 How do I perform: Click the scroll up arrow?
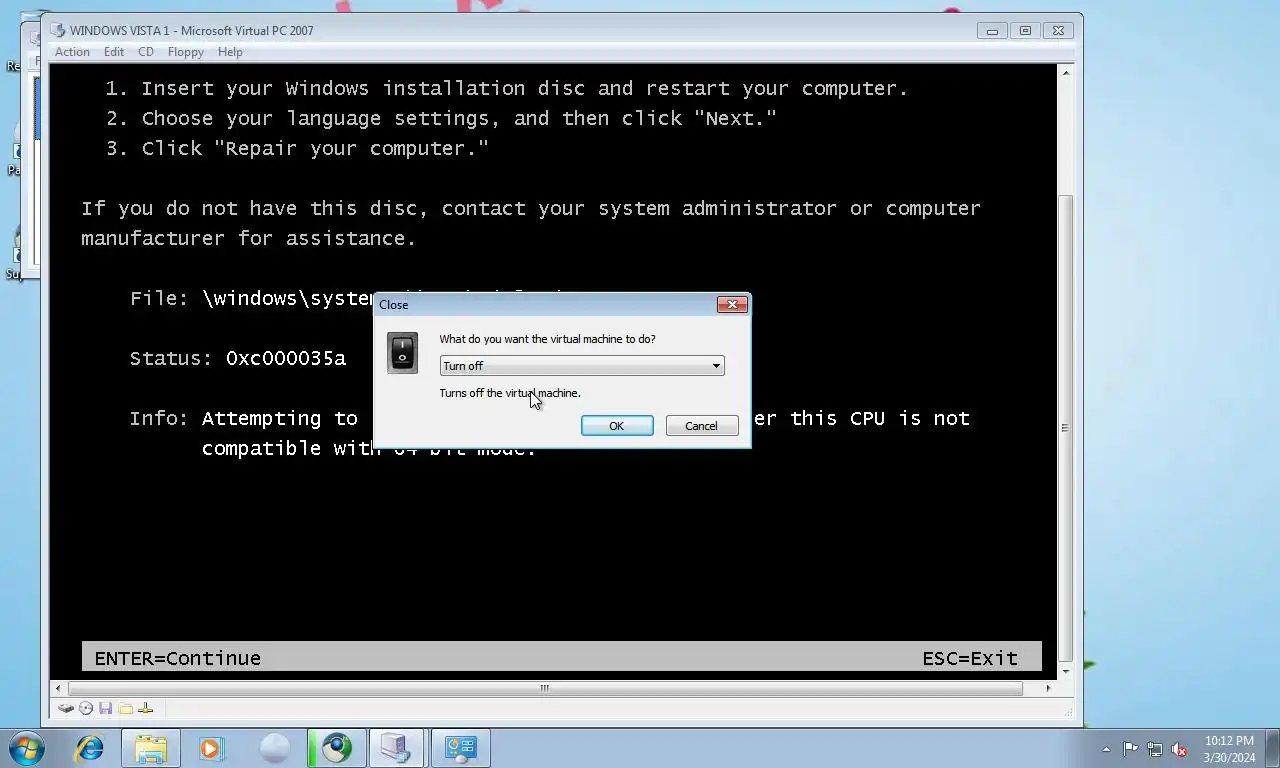[x=1065, y=73]
